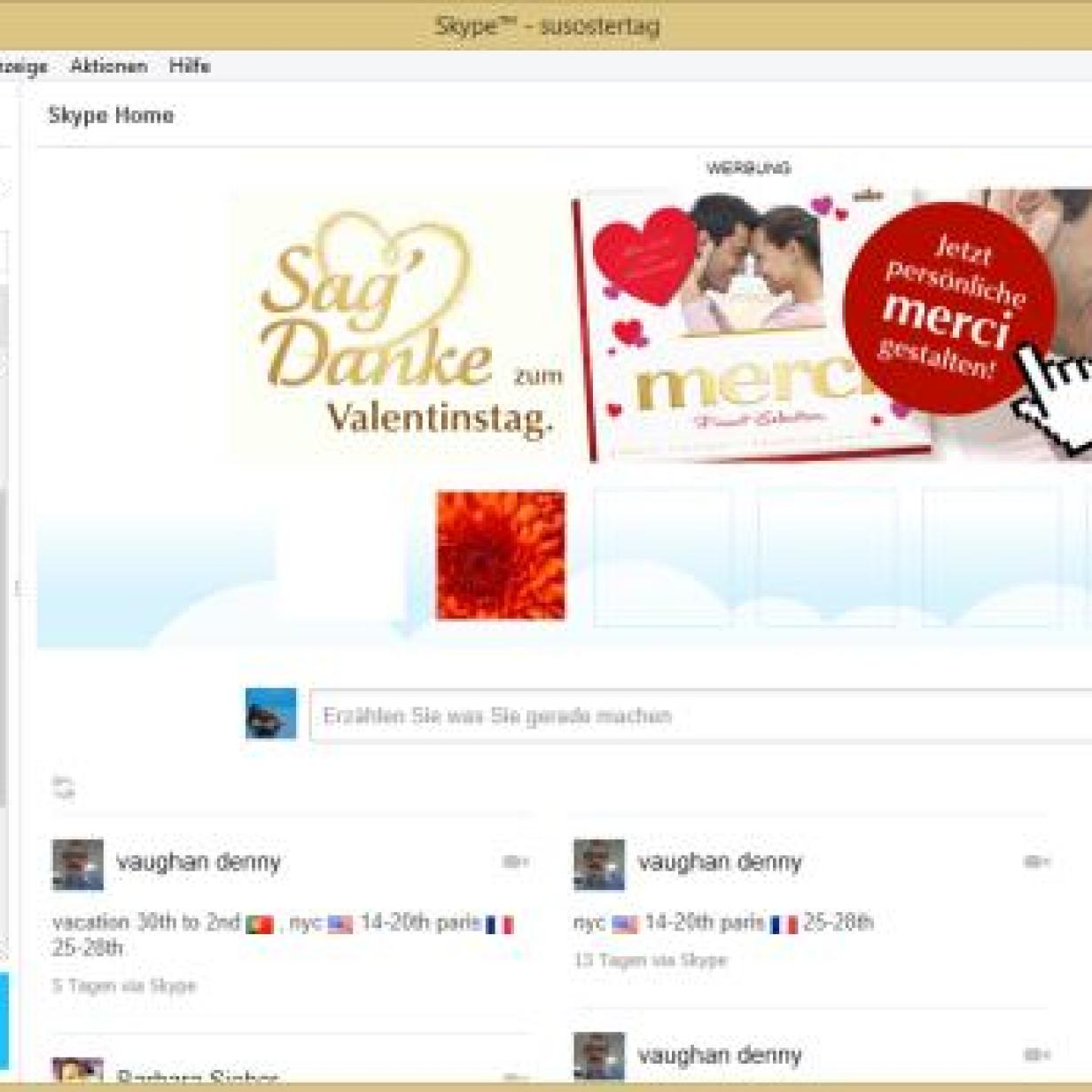Open vaughan denny's avatar in the vacation post
Screen dimensions: 1092x1092
[78, 864]
